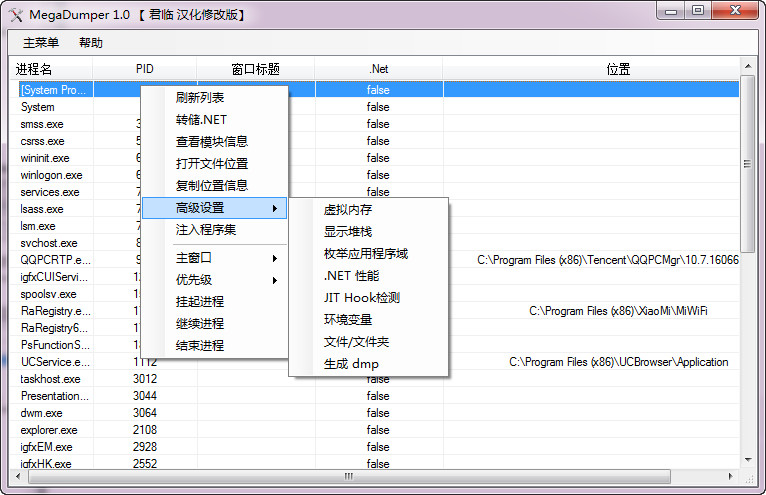
Task: Select winlogon.exe process
Action: 51,175
